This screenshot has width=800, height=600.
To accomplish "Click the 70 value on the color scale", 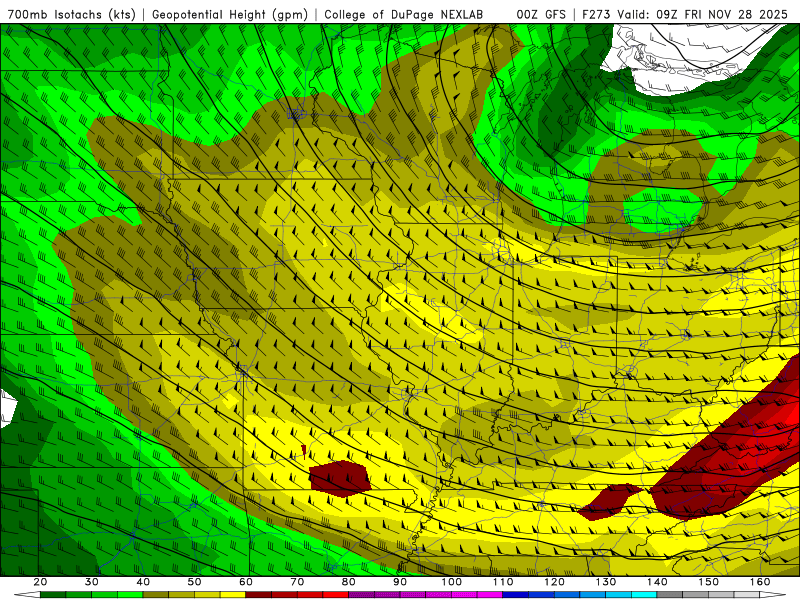I will [x=297, y=582].
